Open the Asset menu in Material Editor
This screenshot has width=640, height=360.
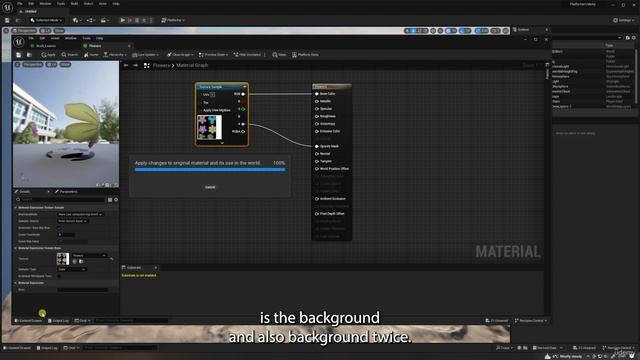pyautogui.click(x=55, y=38)
